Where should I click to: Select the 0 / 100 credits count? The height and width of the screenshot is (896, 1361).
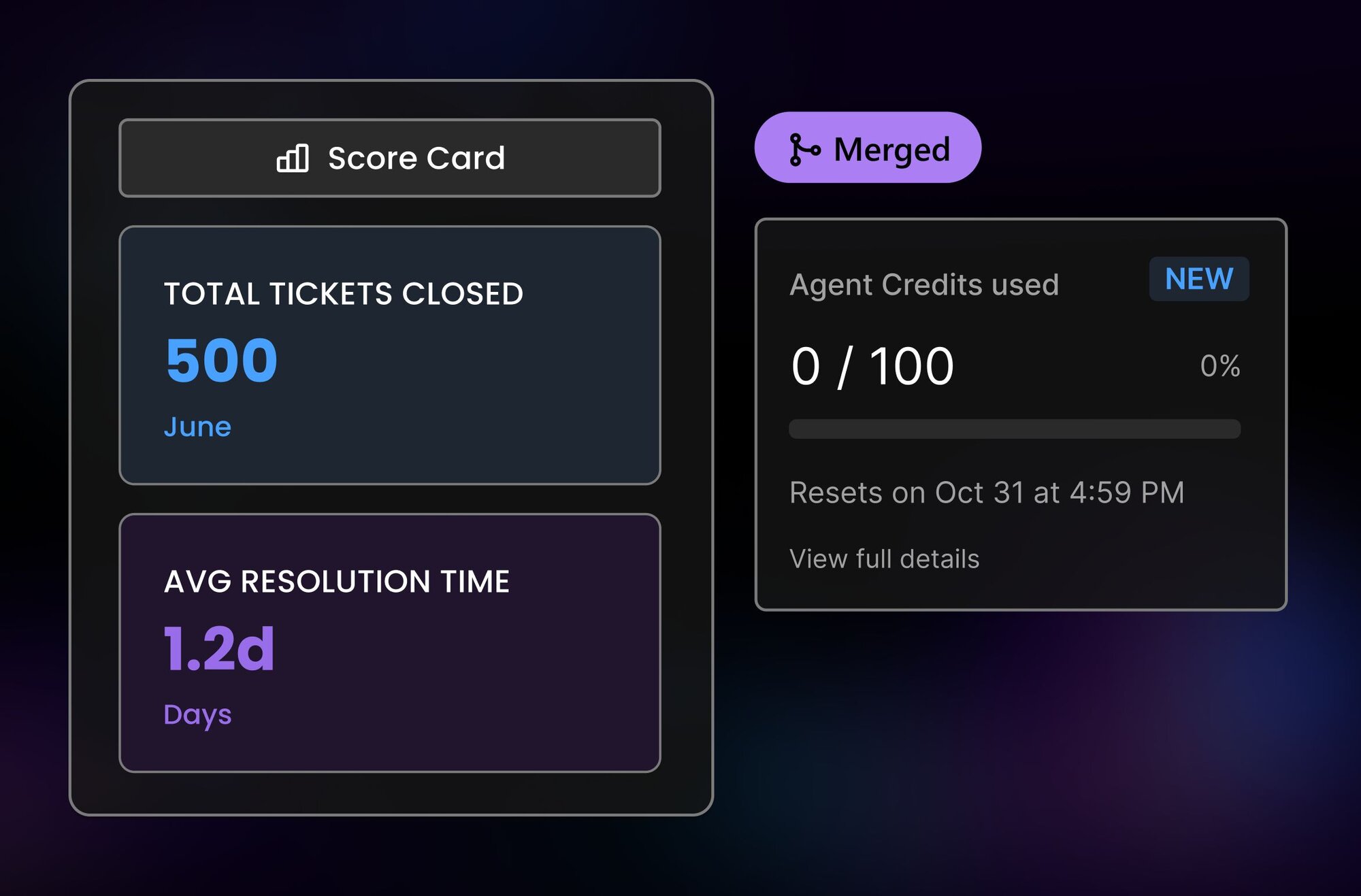[x=872, y=366]
